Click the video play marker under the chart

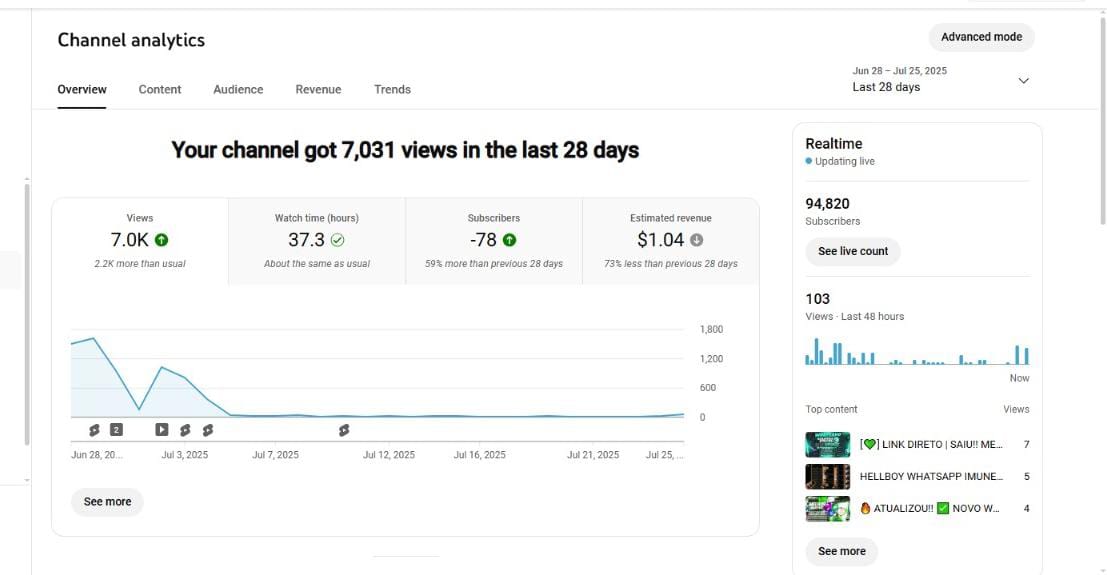click(162, 430)
